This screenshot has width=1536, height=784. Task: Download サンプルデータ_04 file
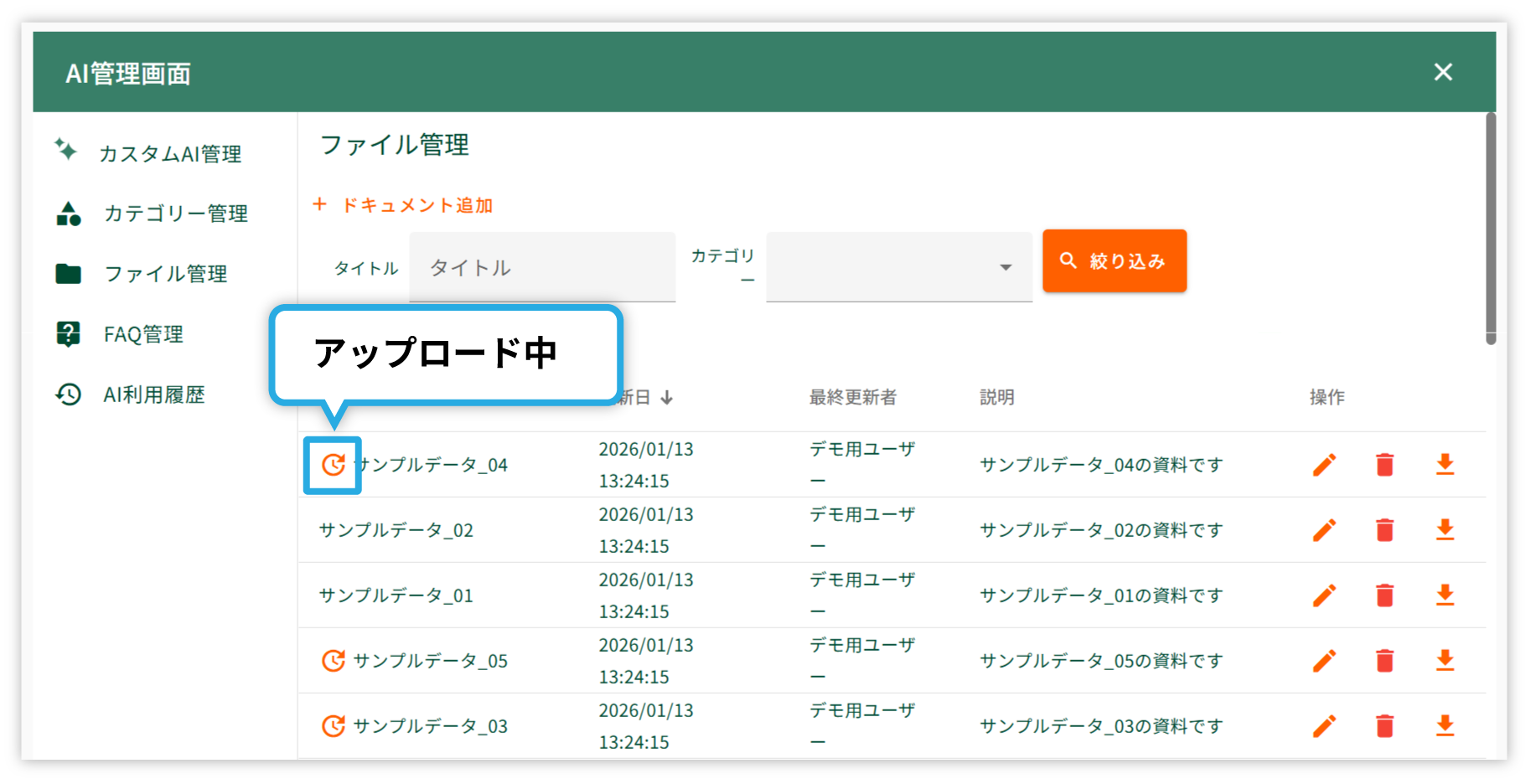pyautogui.click(x=1445, y=465)
